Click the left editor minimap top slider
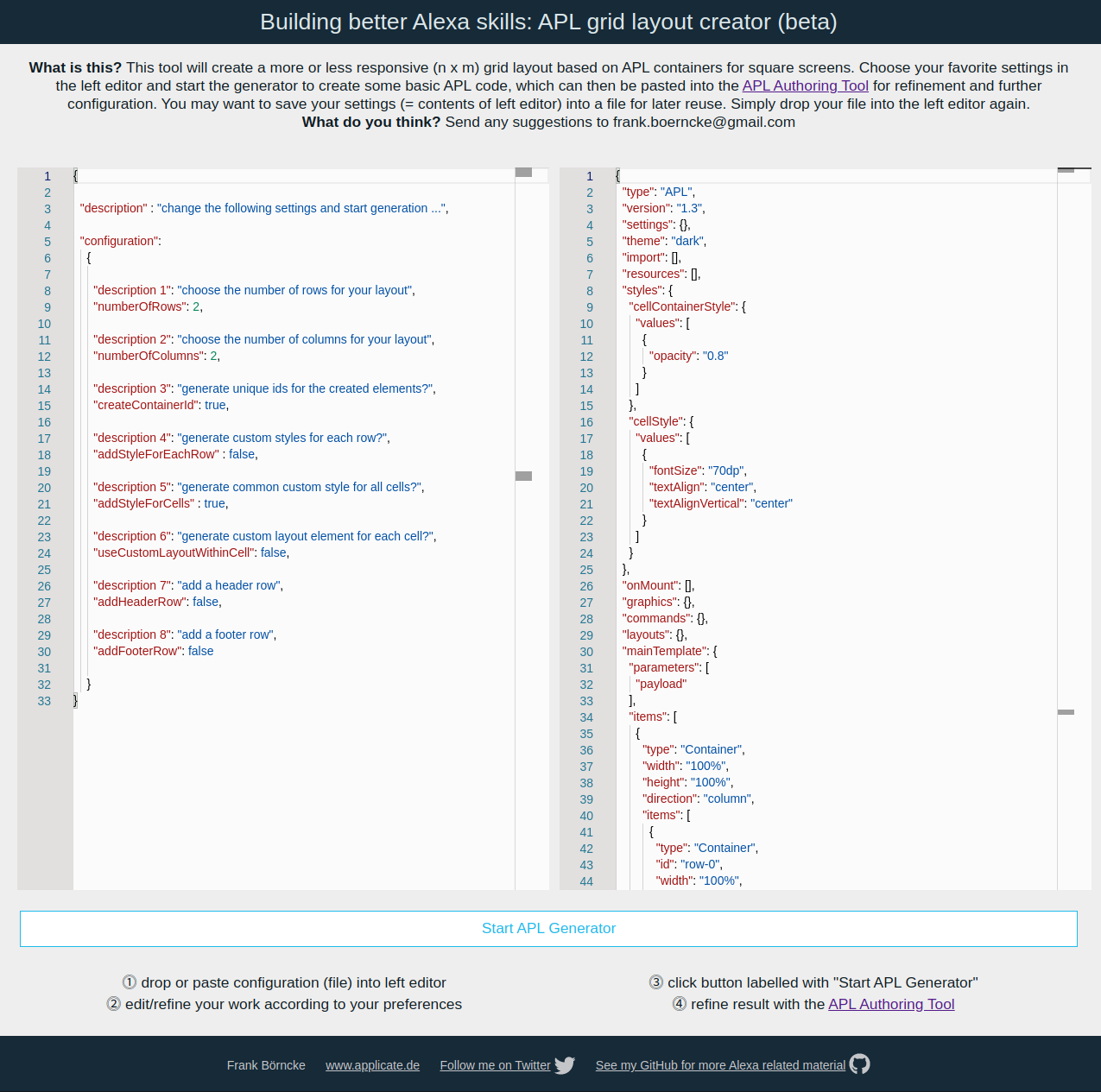Screen dimensions: 1101x1092 pyautogui.click(x=523, y=173)
